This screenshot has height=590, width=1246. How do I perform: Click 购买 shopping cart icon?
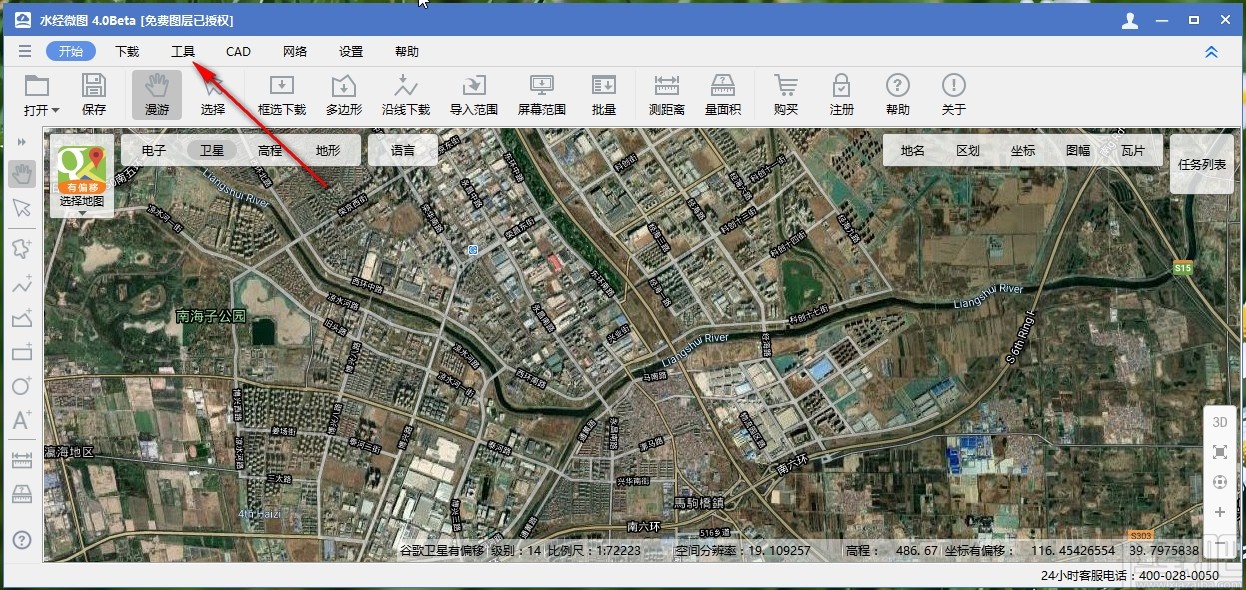786,95
